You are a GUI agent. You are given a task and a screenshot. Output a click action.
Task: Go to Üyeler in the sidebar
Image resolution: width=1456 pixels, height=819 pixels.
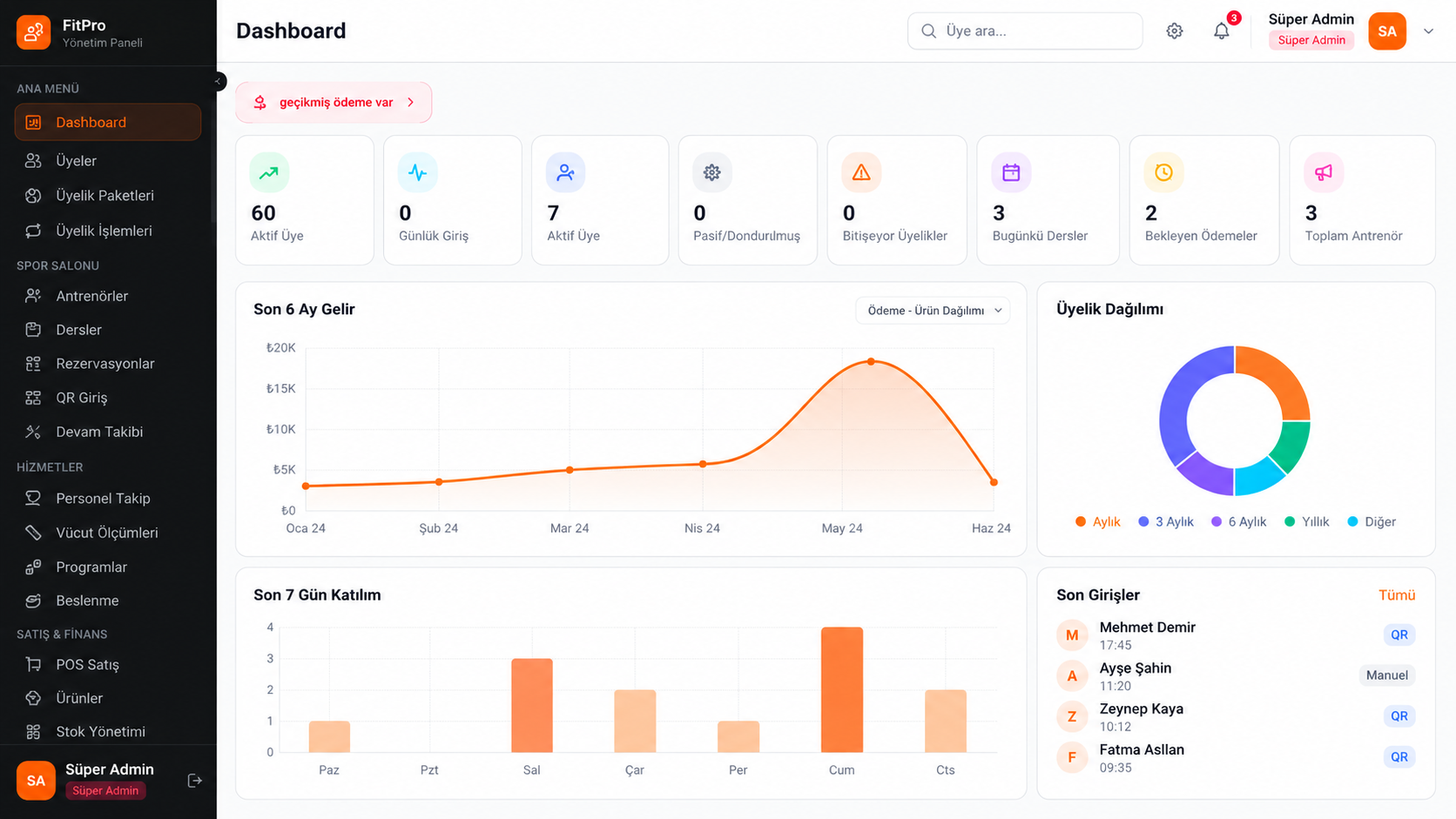[x=108, y=161]
